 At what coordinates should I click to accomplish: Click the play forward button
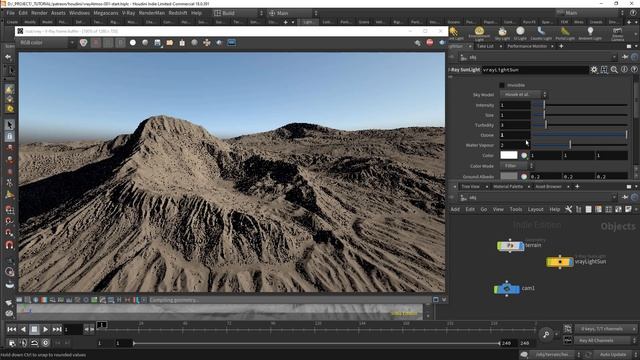pos(45,329)
